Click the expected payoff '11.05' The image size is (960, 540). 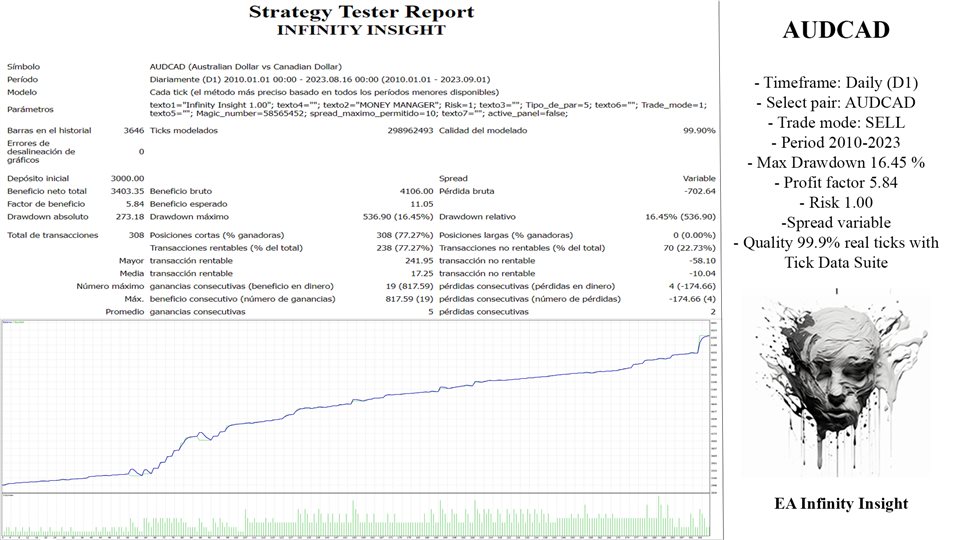422,204
